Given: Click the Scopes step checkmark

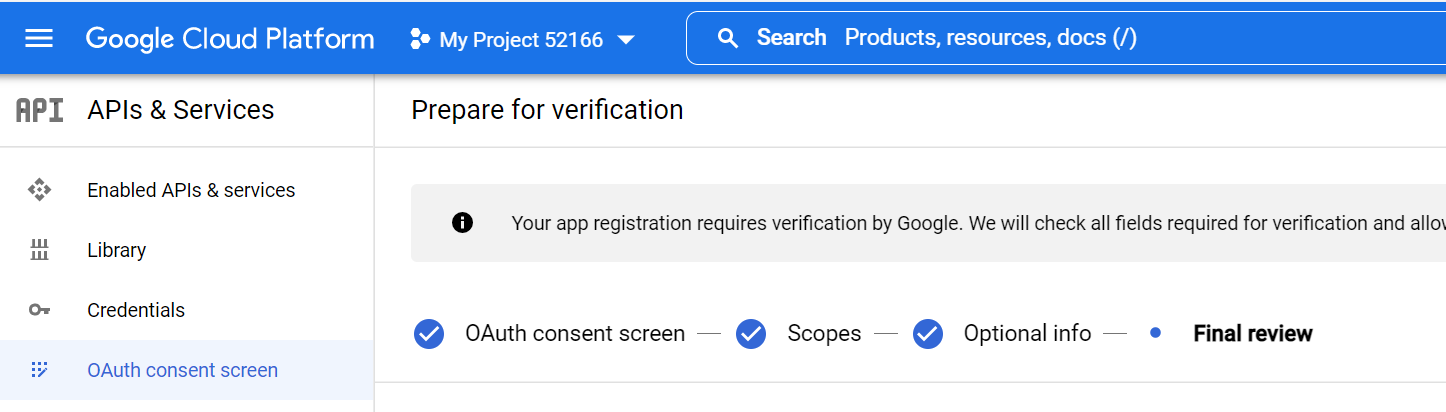Looking at the screenshot, I should [x=751, y=334].
